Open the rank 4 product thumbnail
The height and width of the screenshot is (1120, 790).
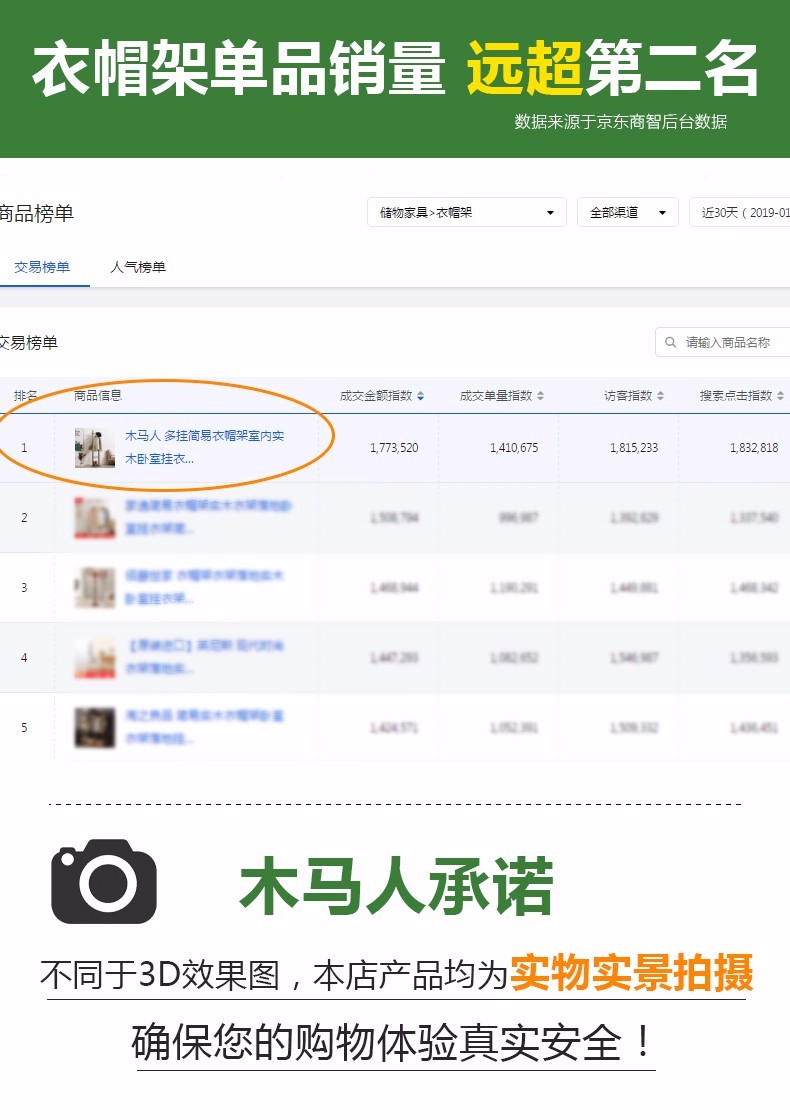pos(95,658)
